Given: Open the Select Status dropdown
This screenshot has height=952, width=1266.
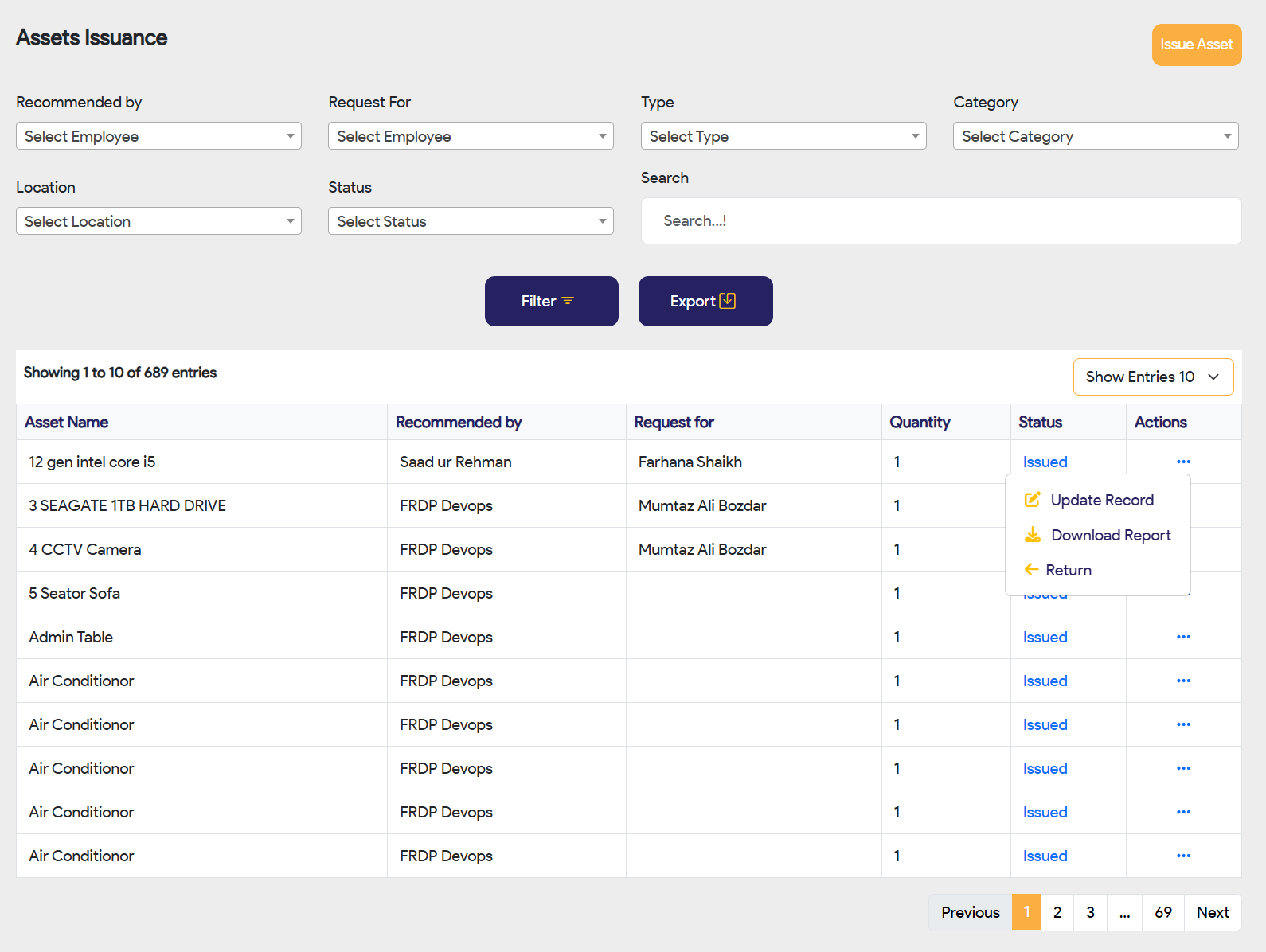Looking at the screenshot, I should [471, 221].
